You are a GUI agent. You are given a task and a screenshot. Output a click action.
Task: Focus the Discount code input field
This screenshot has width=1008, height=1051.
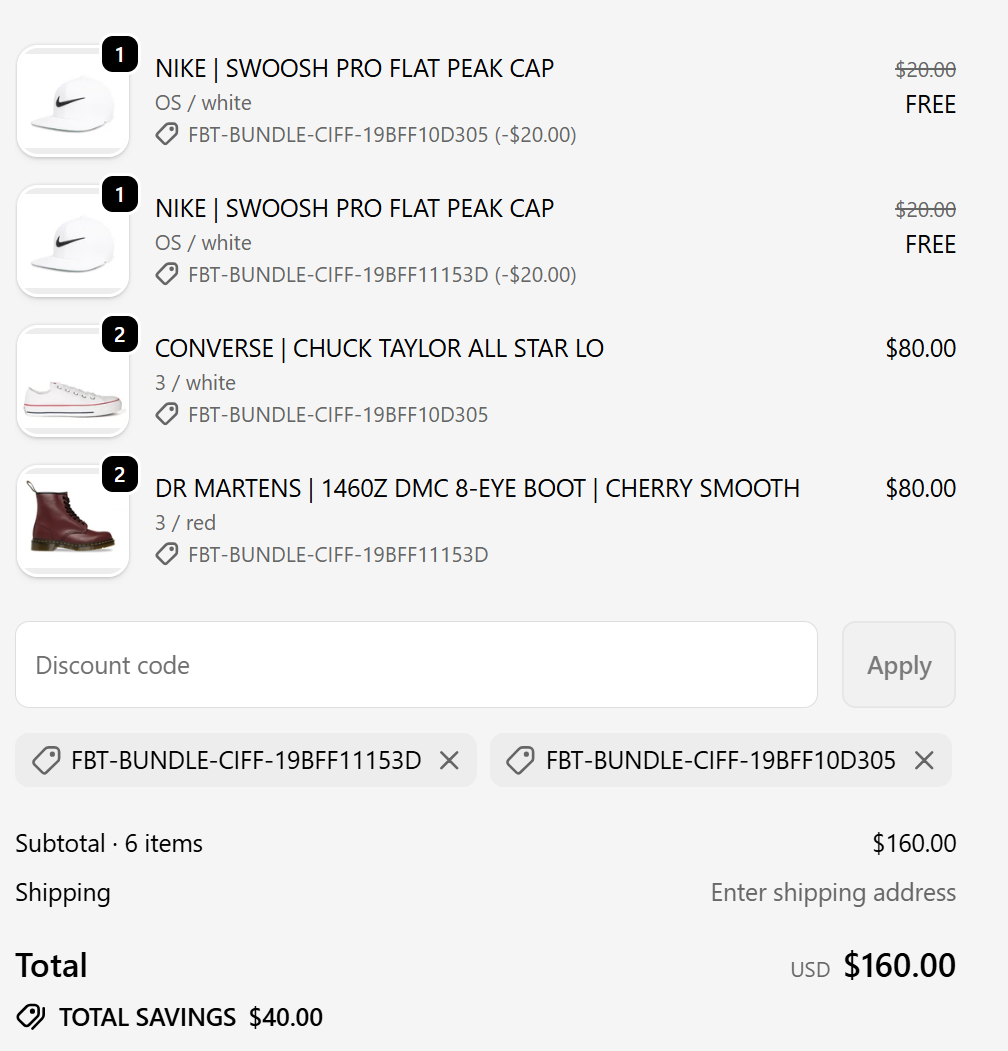point(416,665)
